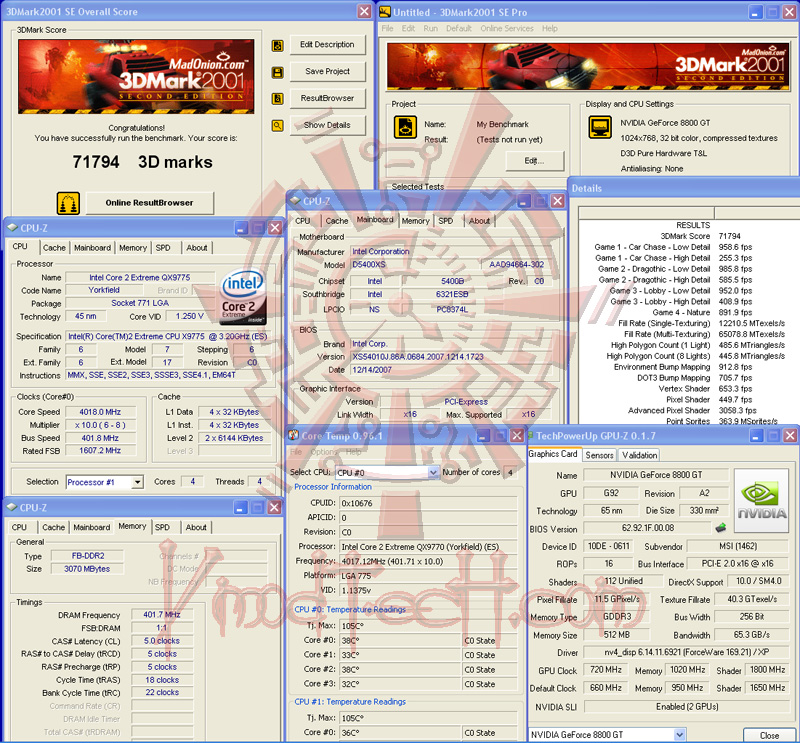Click the Edit Description button
The width and height of the screenshot is (800, 743).
coord(328,44)
